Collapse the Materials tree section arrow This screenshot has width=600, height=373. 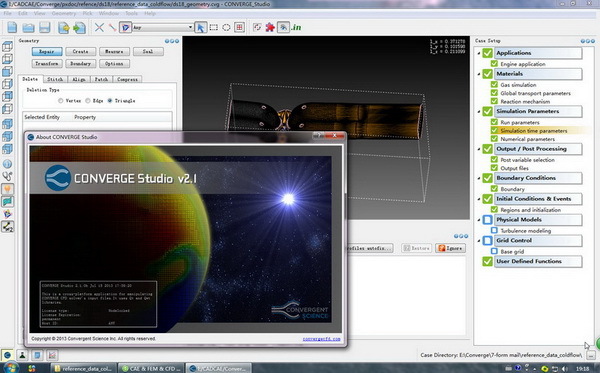[478, 74]
